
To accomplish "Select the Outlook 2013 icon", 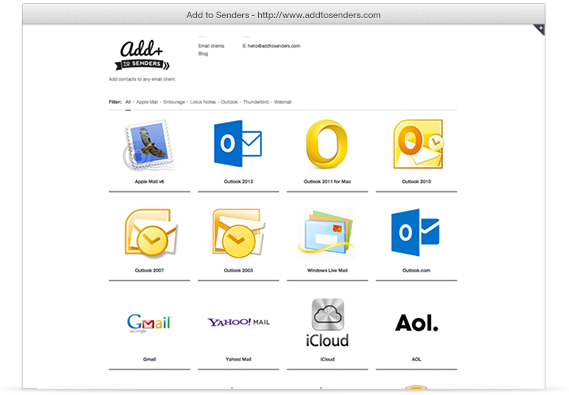I will [238, 144].
